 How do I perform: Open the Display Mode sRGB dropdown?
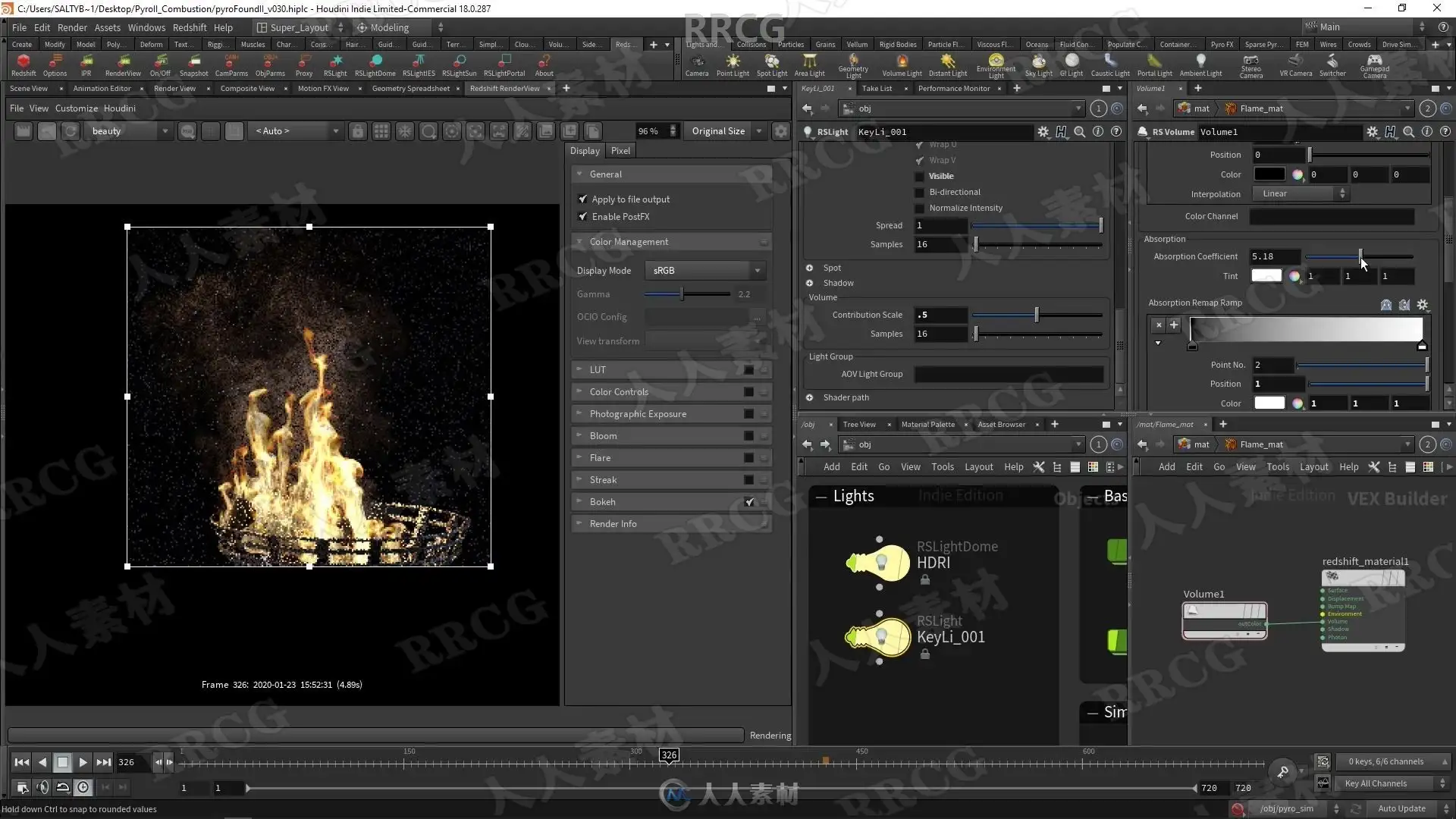[x=705, y=270]
